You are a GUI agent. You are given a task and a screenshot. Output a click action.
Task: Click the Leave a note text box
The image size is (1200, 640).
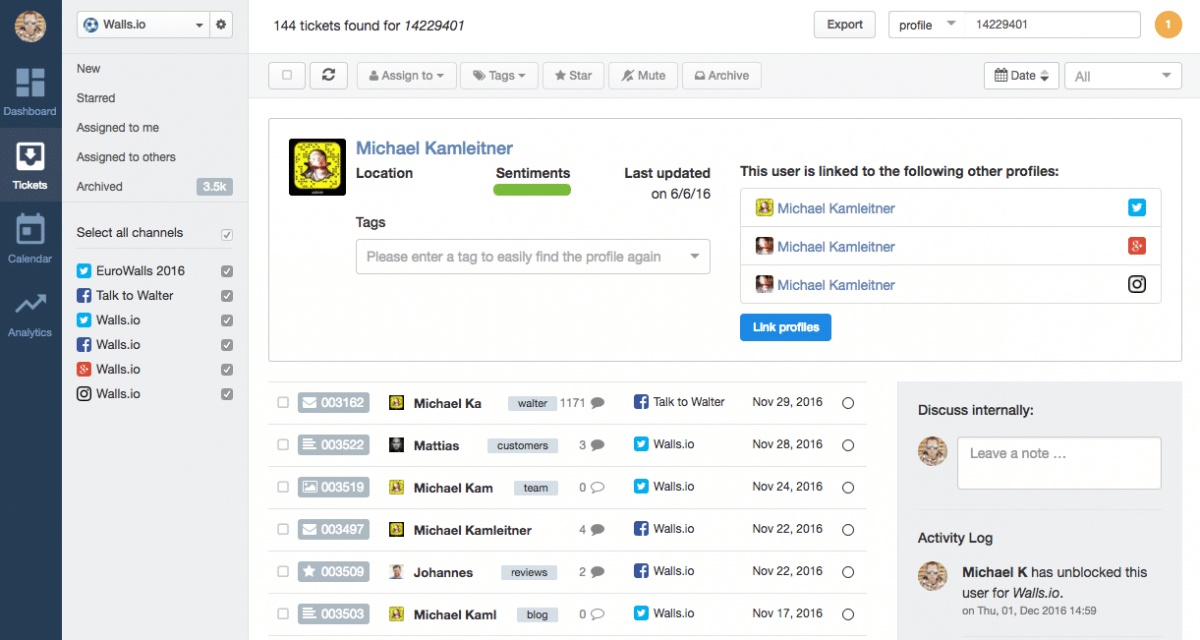pos(1059,463)
